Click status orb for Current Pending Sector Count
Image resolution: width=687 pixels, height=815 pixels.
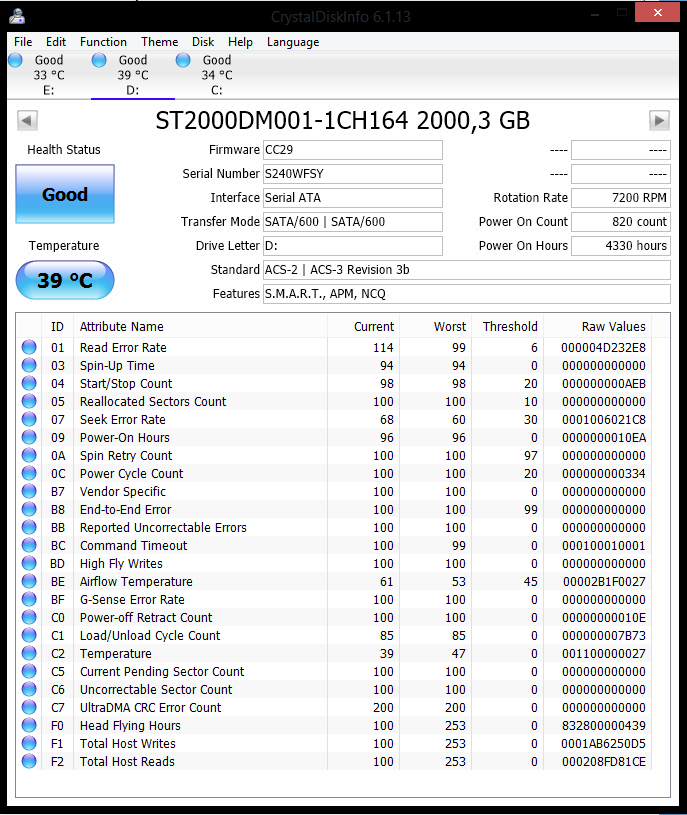point(29,672)
